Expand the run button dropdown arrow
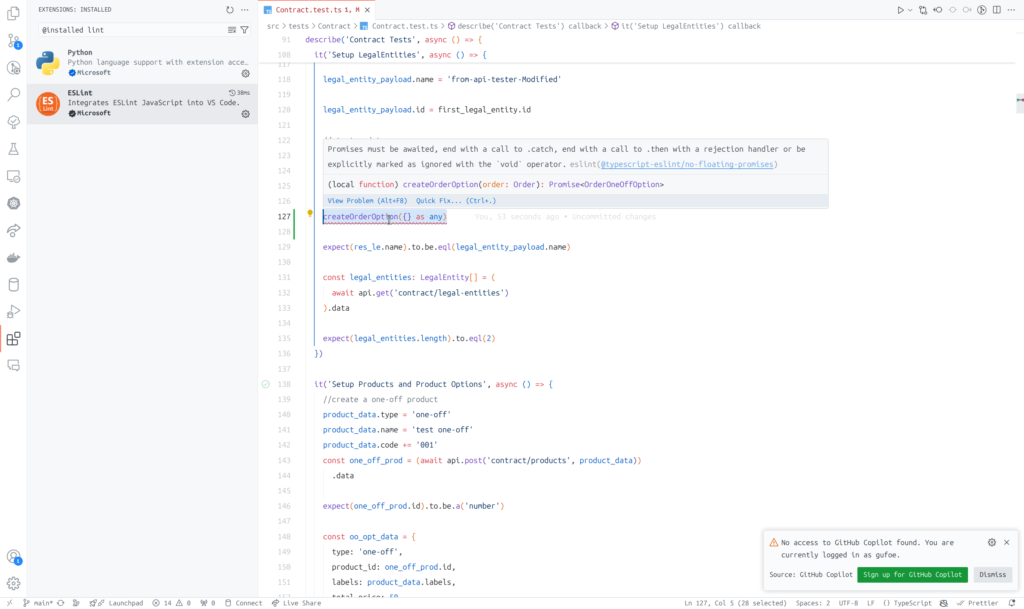Image resolution: width=1024 pixels, height=609 pixels. point(910,10)
